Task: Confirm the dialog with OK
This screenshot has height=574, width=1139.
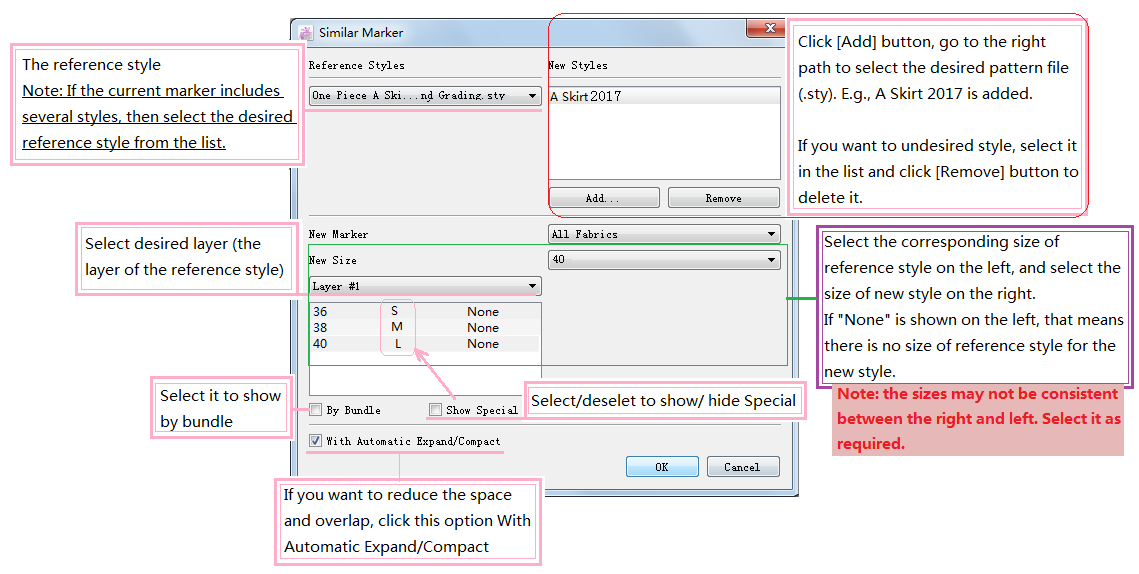Action: [x=661, y=467]
